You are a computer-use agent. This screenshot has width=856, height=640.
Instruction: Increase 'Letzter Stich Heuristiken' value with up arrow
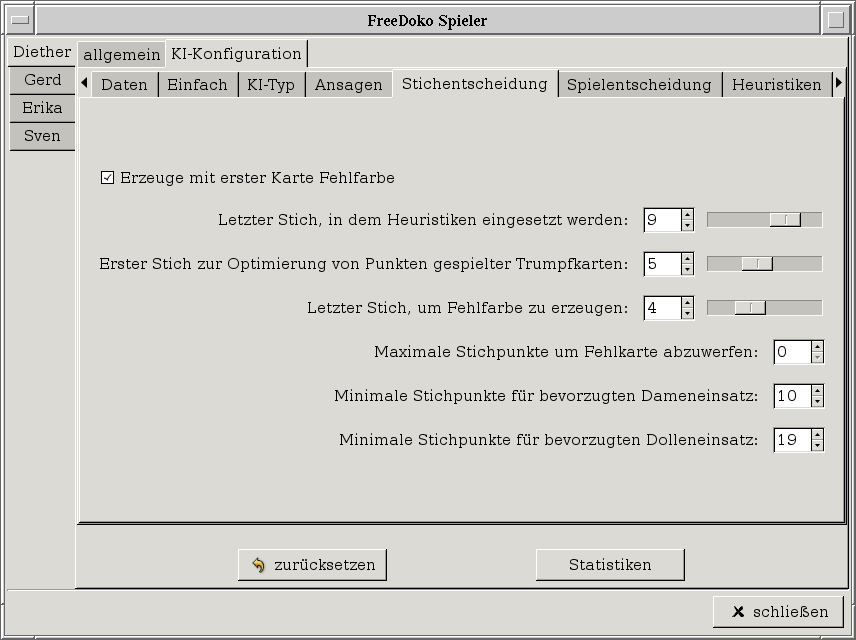tap(687, 215)
